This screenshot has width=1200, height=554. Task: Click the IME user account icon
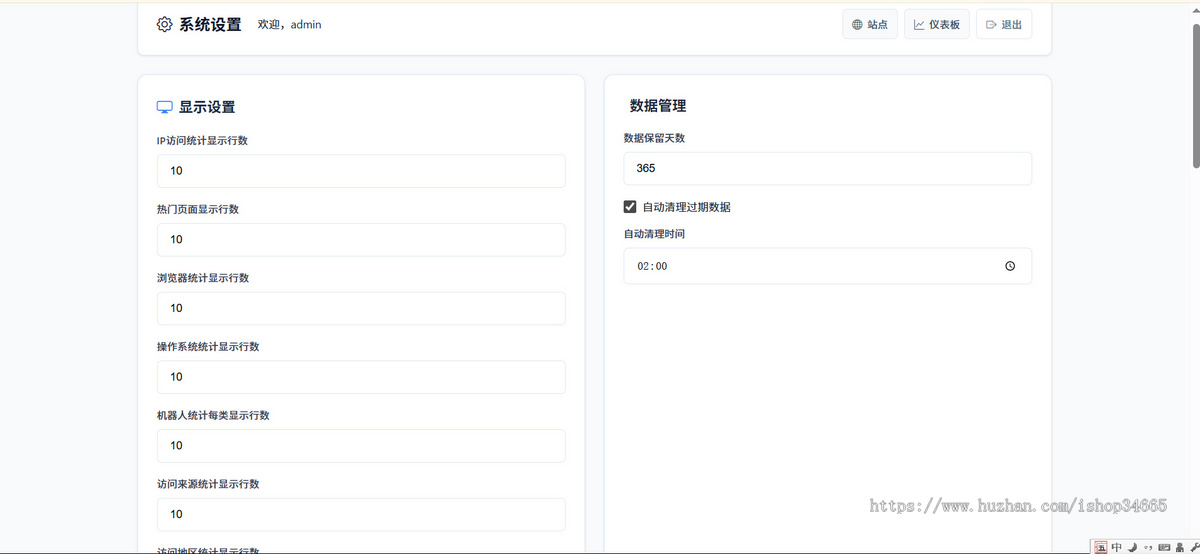1179,547
